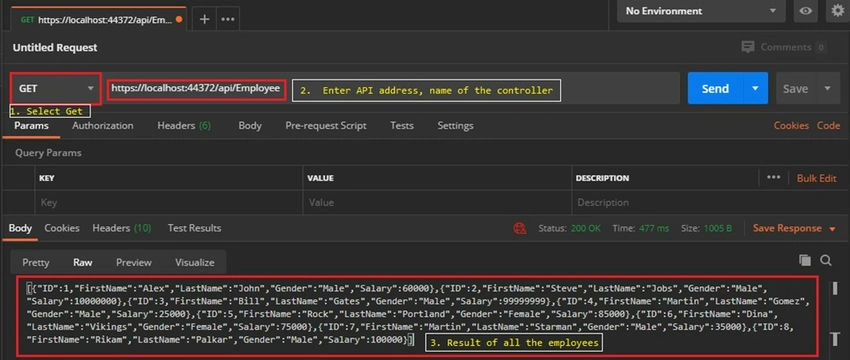Select the response Body tab

tap(20, 228)
